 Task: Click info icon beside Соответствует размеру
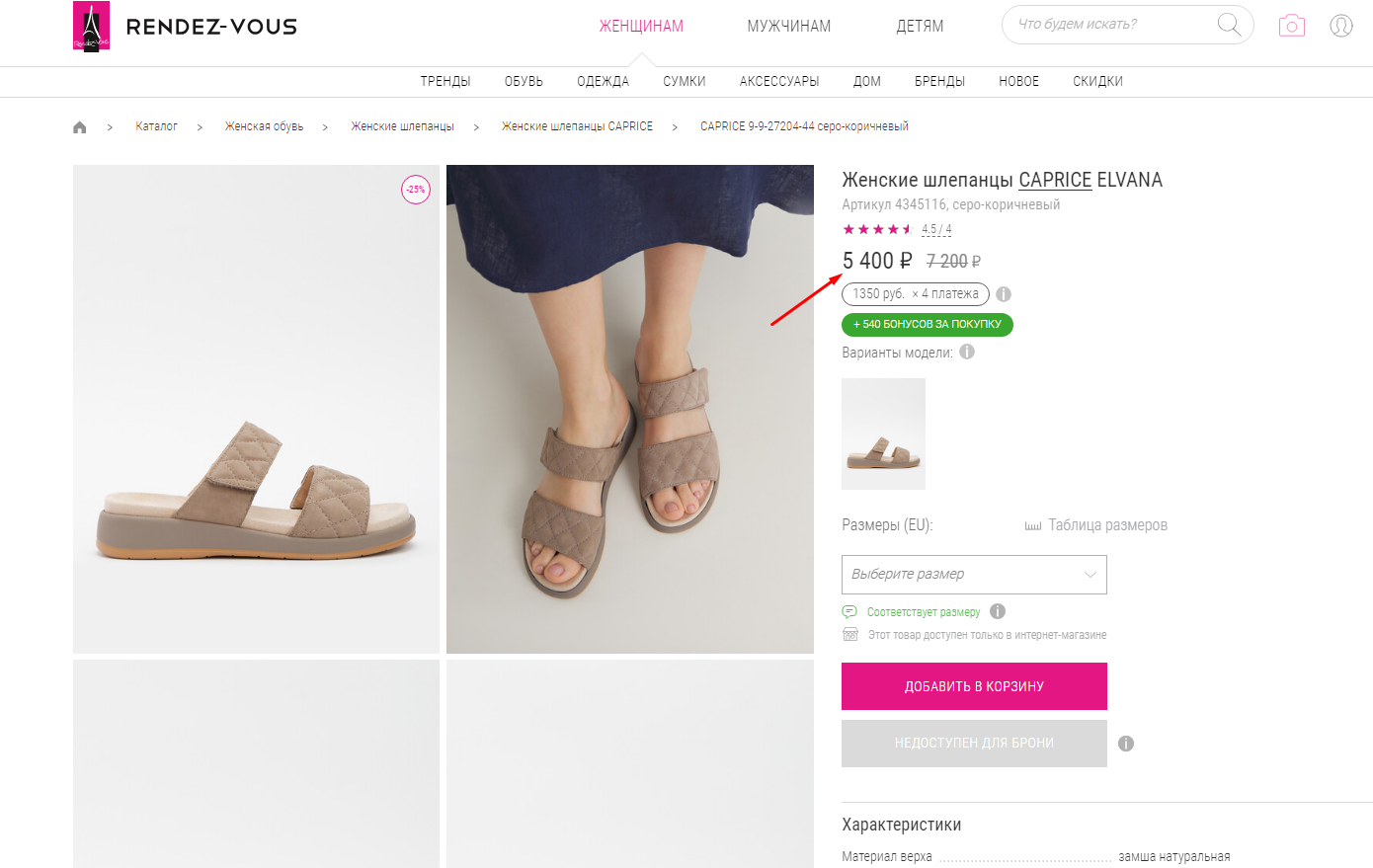998,611
